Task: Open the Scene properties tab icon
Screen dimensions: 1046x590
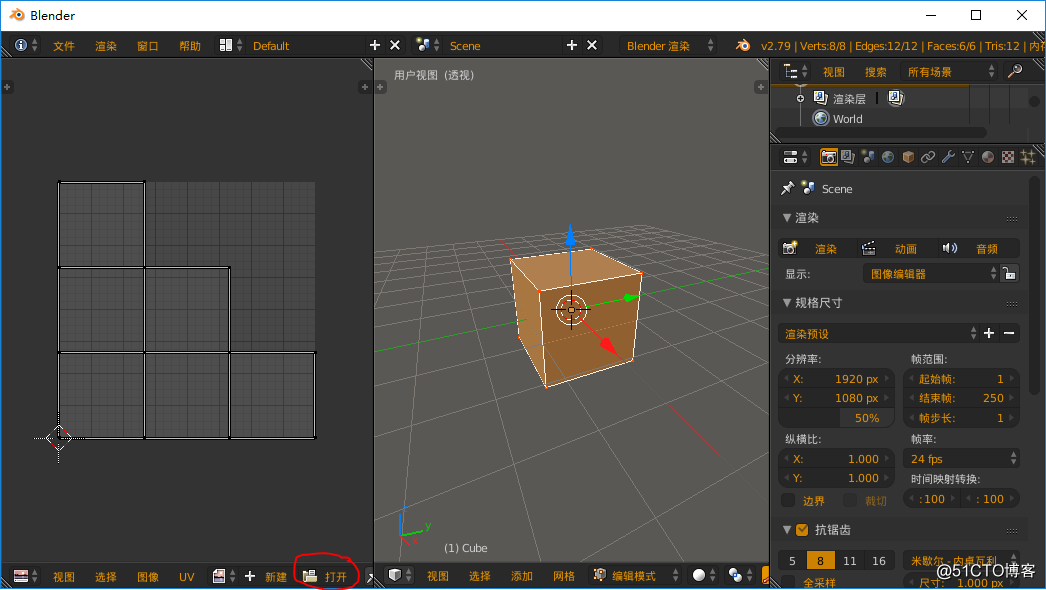Action: pos(868,157)
